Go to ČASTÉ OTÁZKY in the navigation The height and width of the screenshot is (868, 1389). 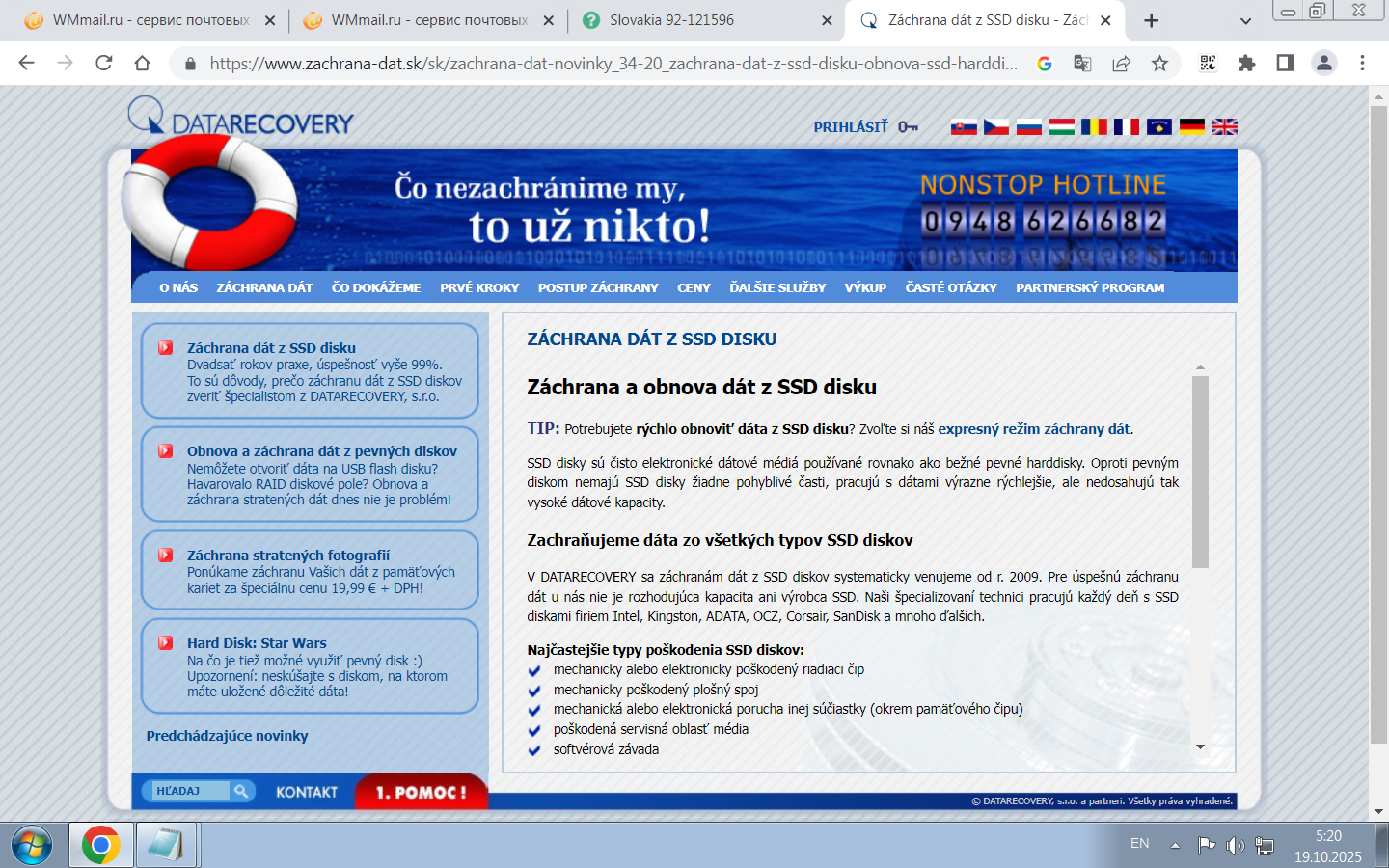951,287
